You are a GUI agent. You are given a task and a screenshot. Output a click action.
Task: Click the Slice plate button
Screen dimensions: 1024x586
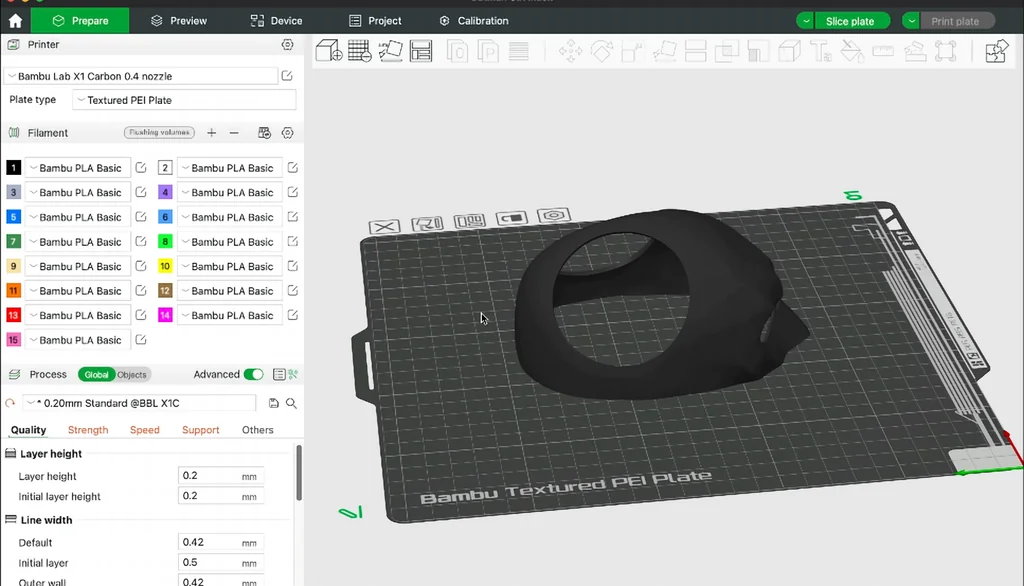(852, 21)
